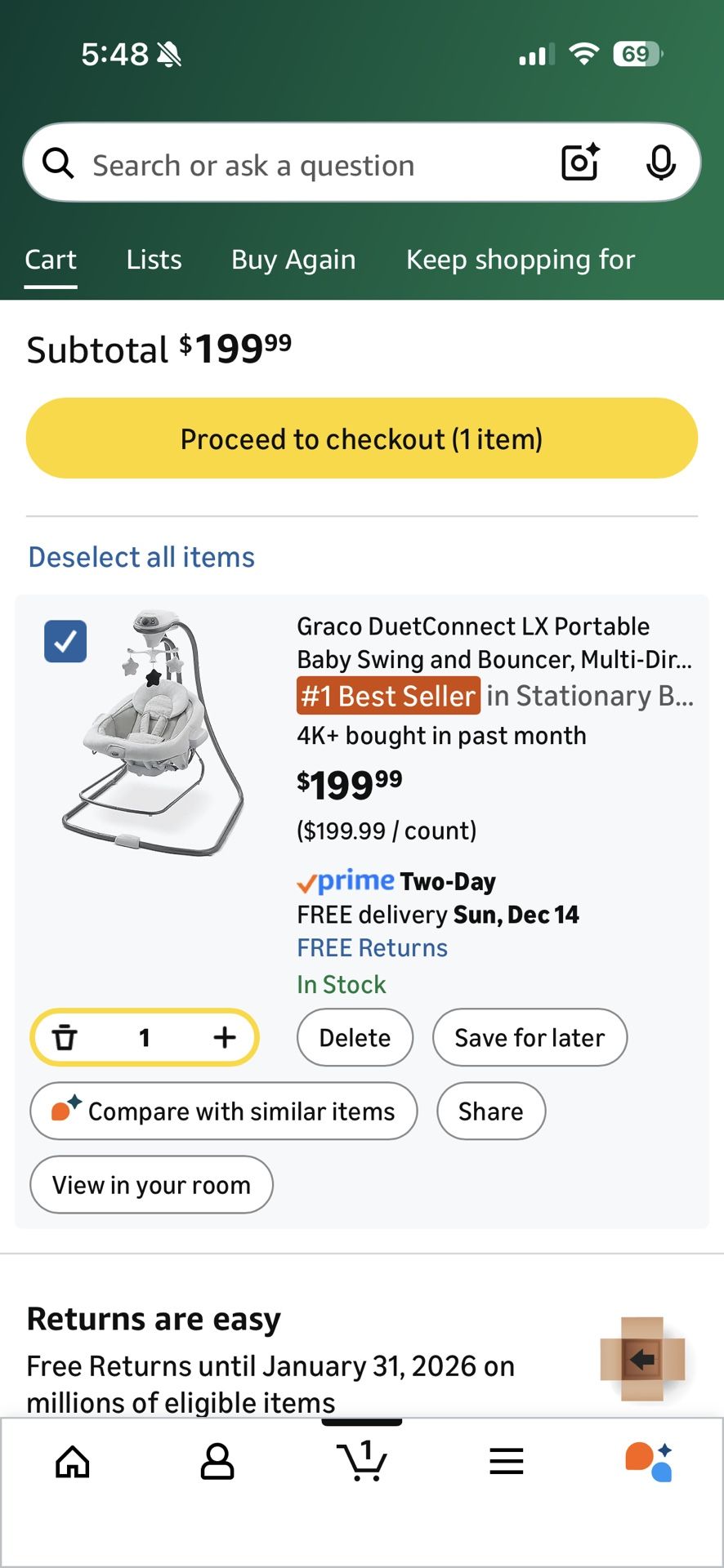
Task: Click Deselect all items
Action: click(141, 556)
